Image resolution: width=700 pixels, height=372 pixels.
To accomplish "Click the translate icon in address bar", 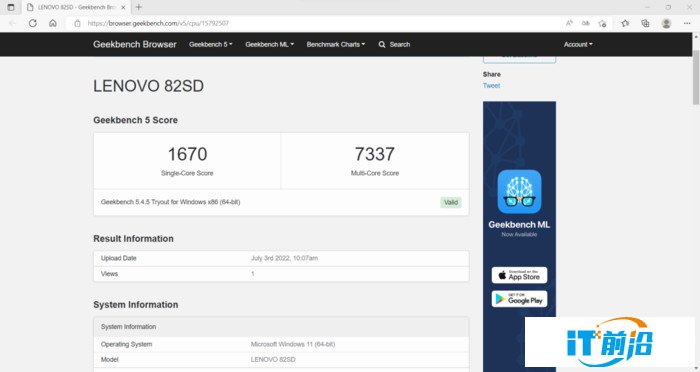I will [x=586, y=23].
